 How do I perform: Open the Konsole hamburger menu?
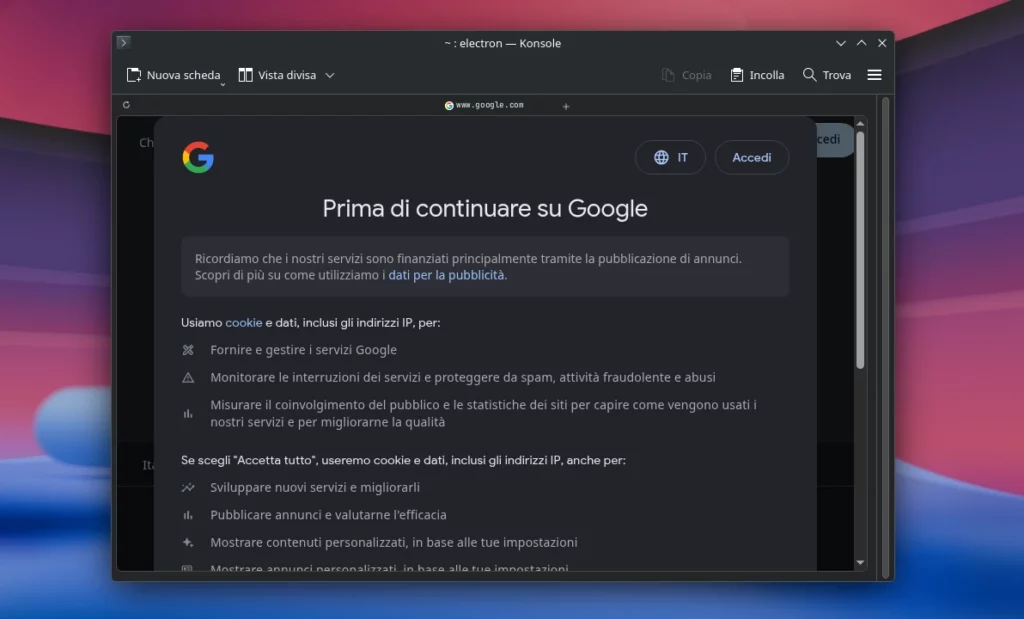tap(874, 75)
